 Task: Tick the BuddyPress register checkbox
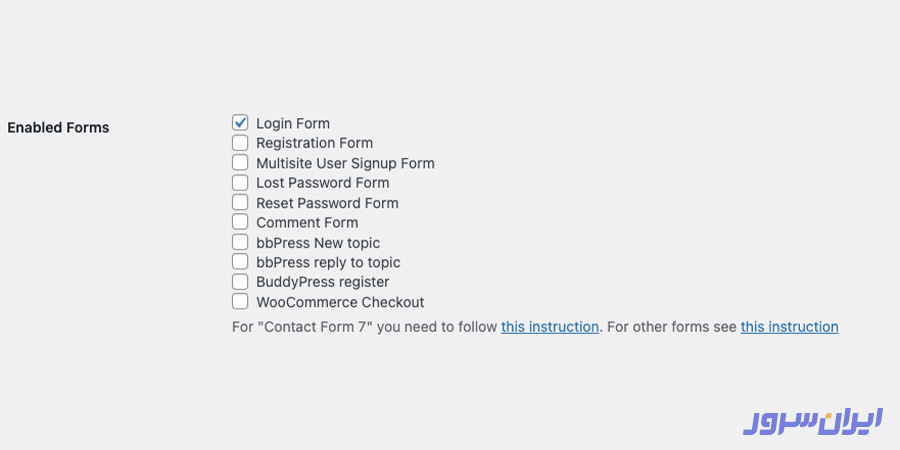click(240, 282)
